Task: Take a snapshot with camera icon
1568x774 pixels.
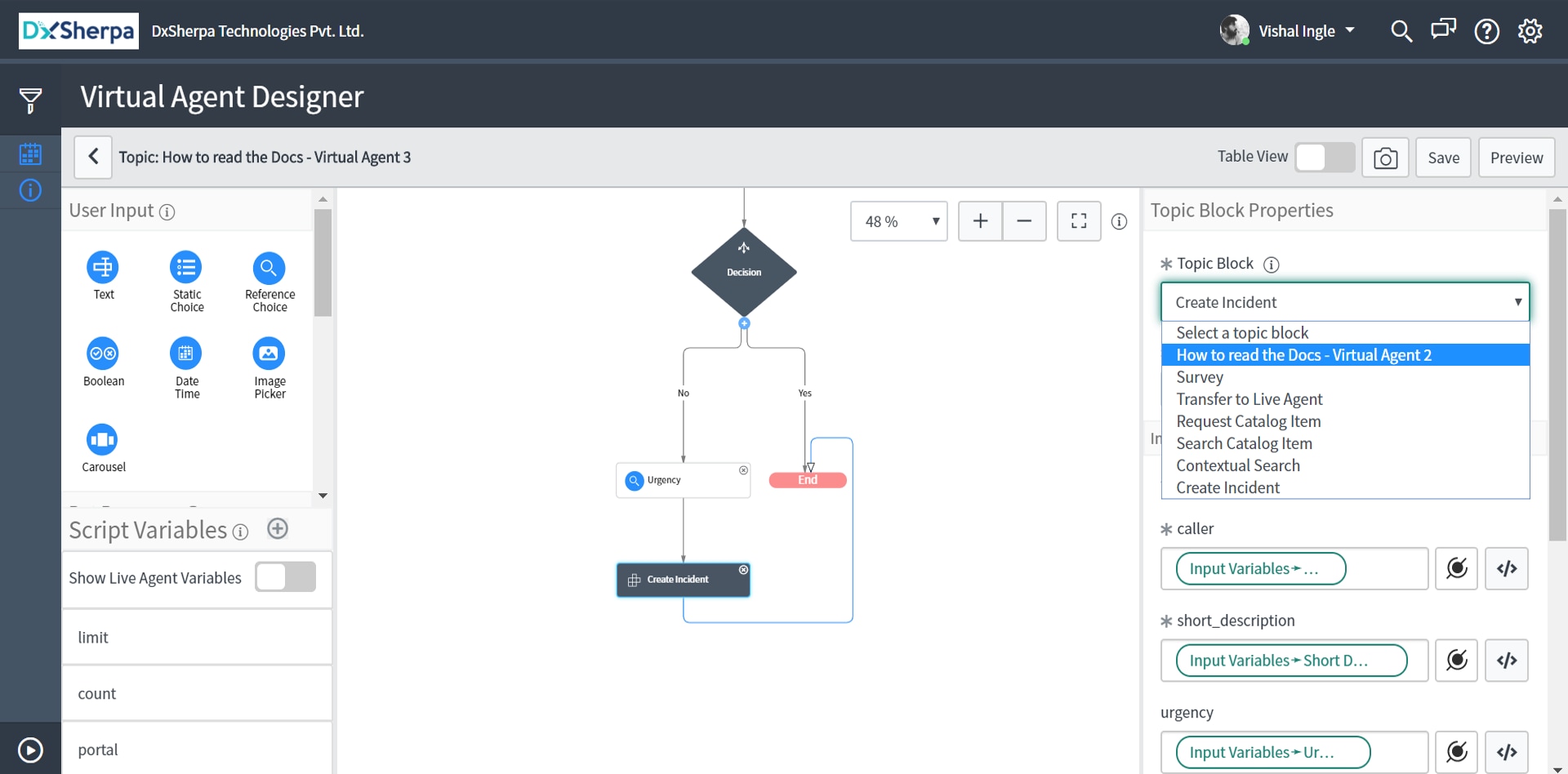Action: pyautogui.click(x=1385, y=158)
